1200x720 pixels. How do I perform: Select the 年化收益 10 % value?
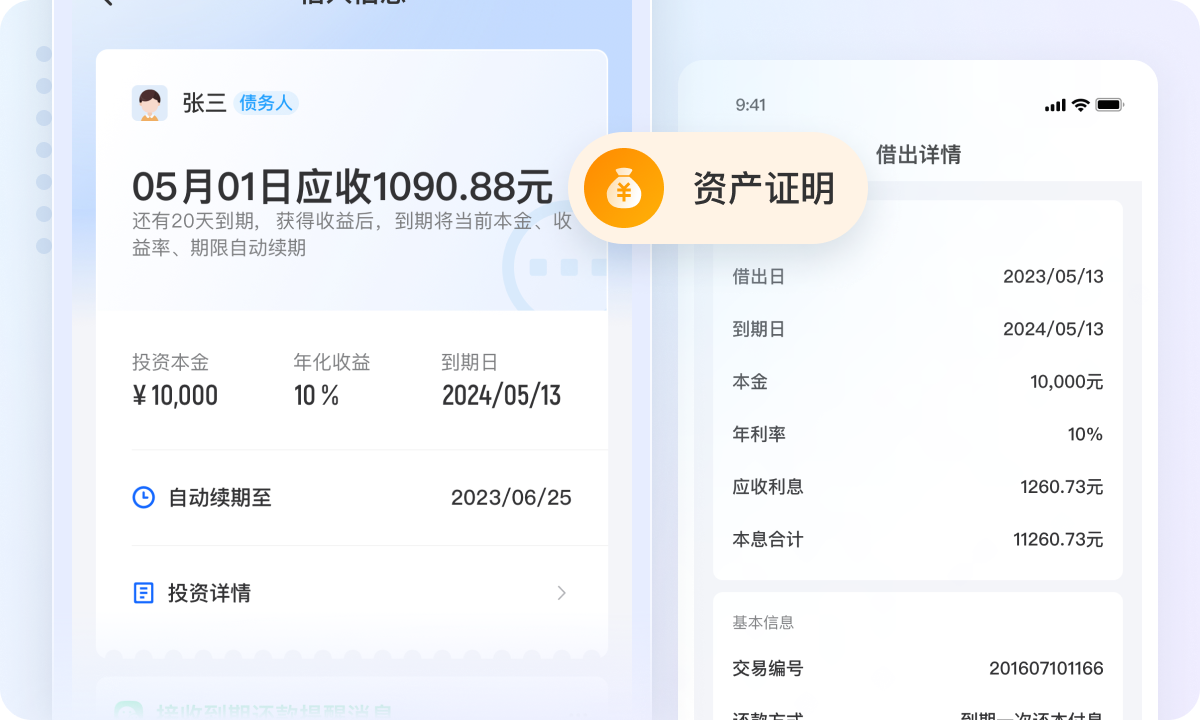[x=316, y=395]
